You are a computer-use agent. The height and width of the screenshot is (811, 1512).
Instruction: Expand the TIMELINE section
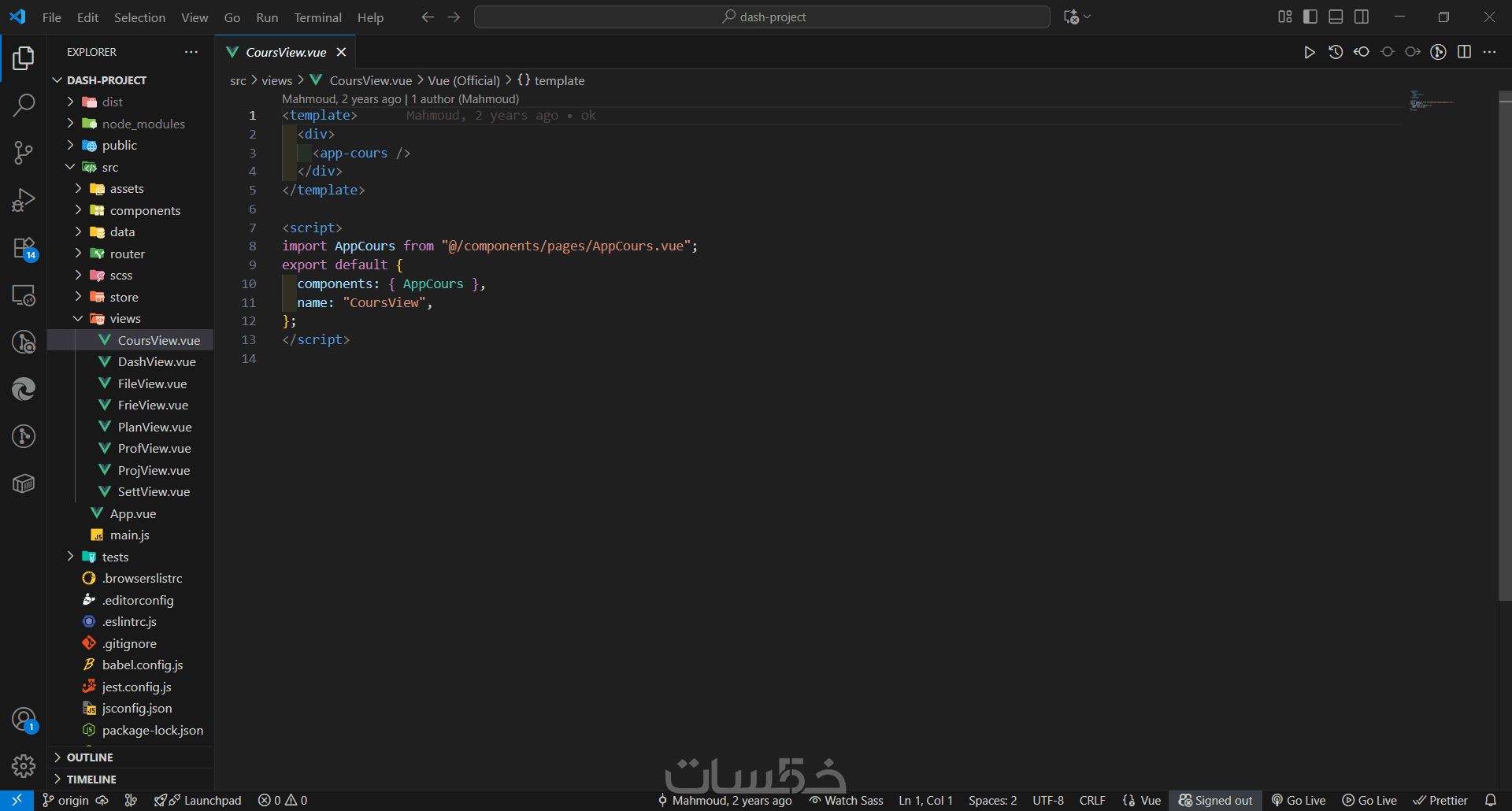pos(131,780)
